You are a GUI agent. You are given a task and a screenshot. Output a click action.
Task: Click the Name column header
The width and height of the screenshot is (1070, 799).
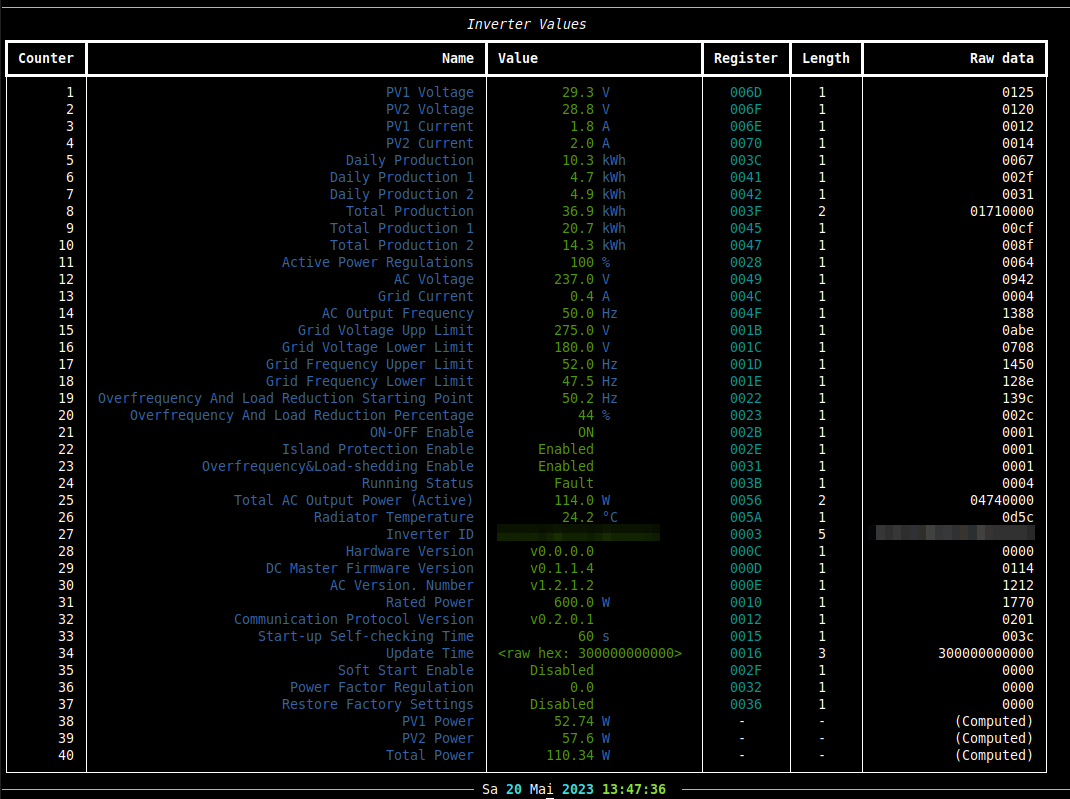point(457,59)
